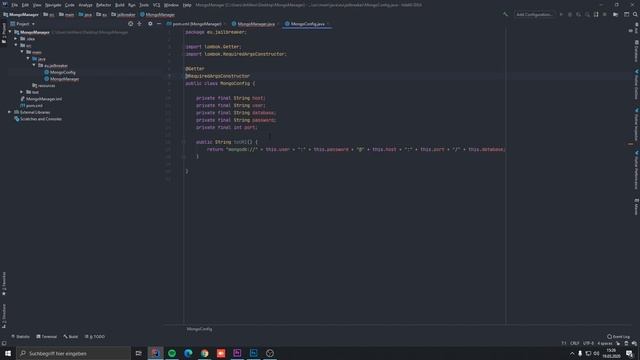Switch to MongoConfig.java editor tab
This screenshot has height=360, width=640.
pos(307,24)
